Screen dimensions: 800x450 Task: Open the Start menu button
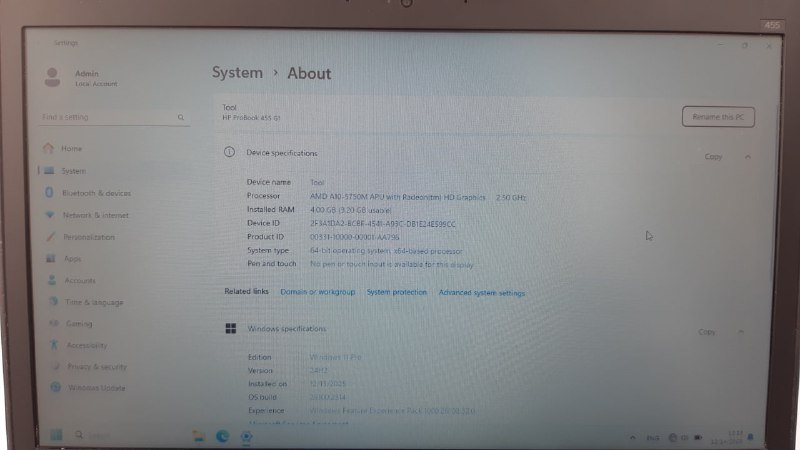[x=56, y=435]
